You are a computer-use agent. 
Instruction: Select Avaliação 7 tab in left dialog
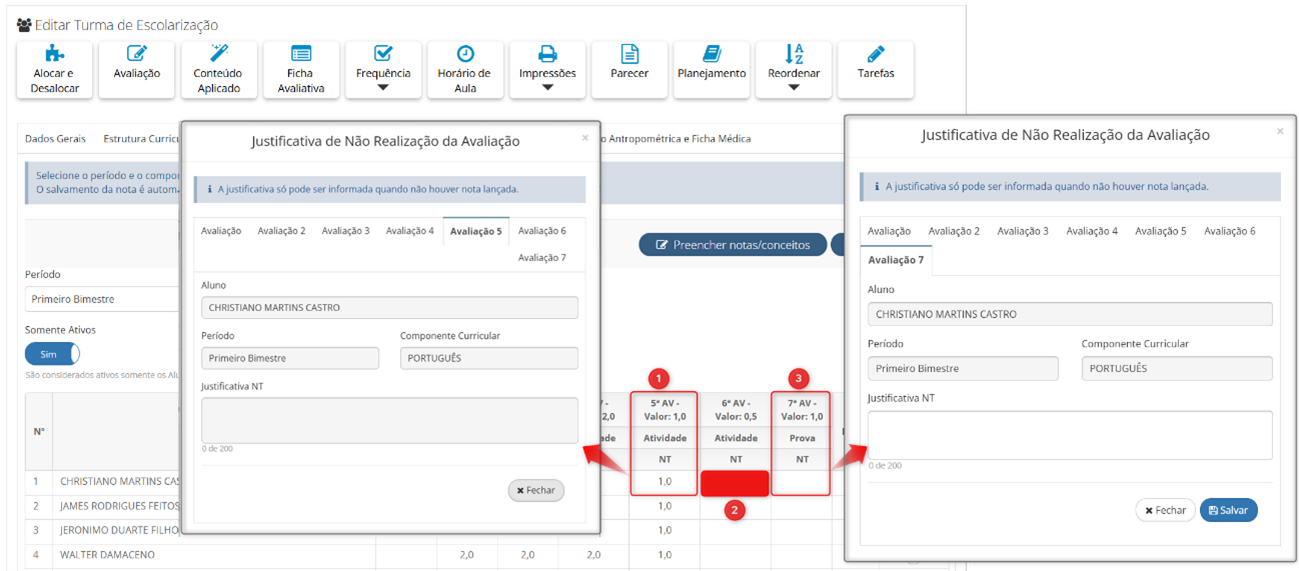542,258
